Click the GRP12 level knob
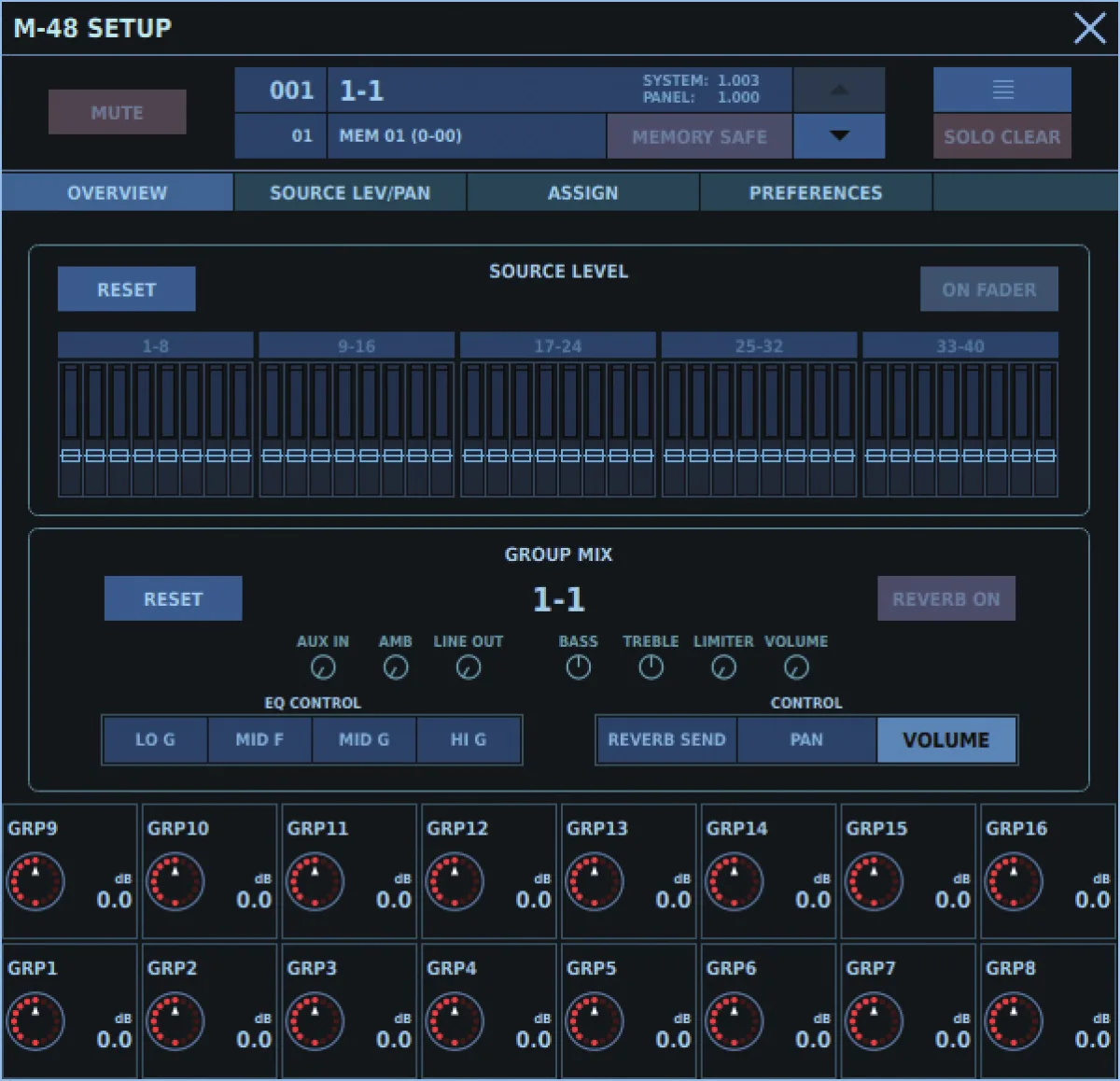Image resolution: width=1120 pixels, height=1081 pixels. [455, 881]
